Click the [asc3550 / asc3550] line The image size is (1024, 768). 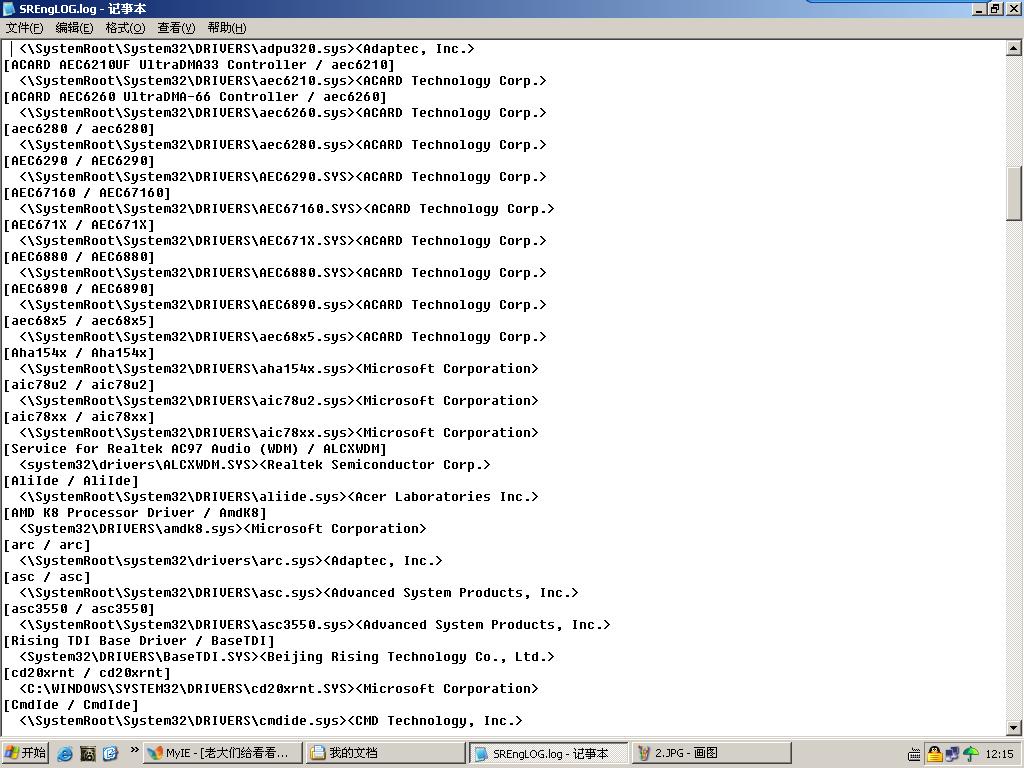coord(79,609)
